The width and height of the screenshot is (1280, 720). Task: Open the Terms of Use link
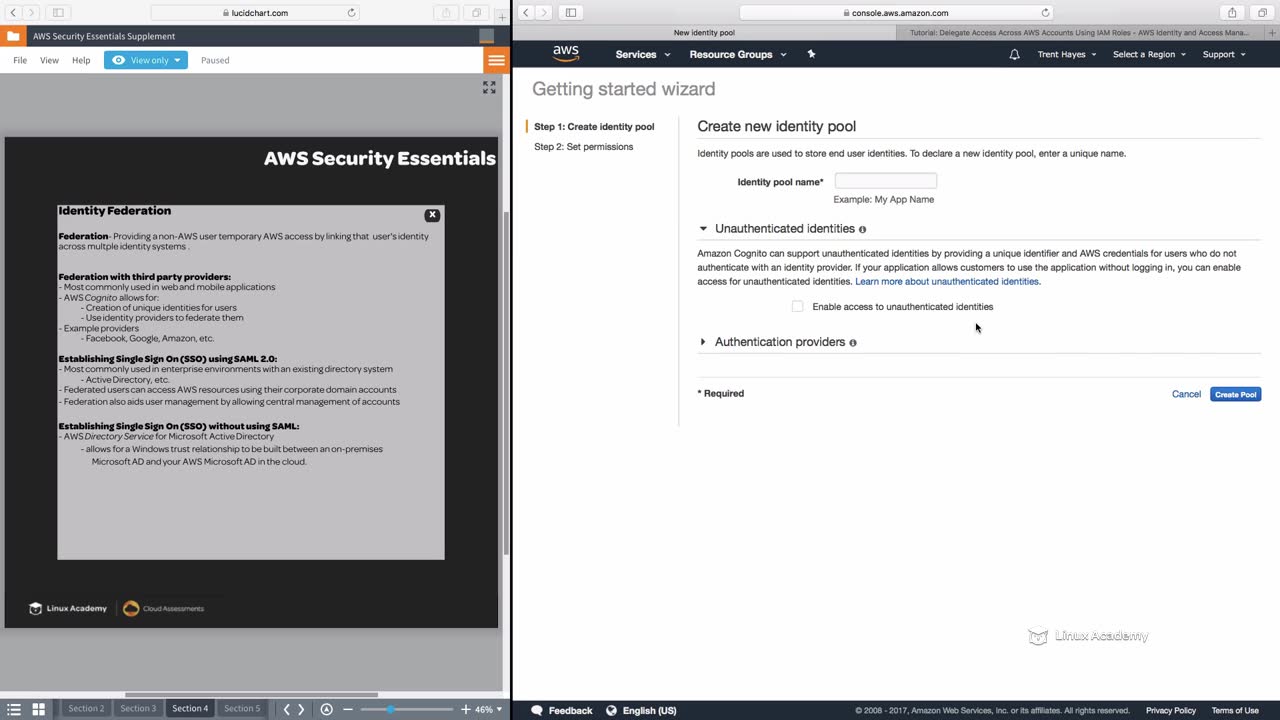(1235, 711)
